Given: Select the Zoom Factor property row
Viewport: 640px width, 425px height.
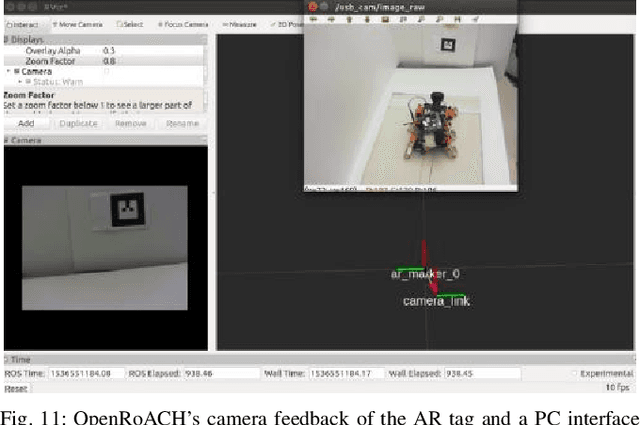Looking at the screenshot, I should click(x=104, y=61).
